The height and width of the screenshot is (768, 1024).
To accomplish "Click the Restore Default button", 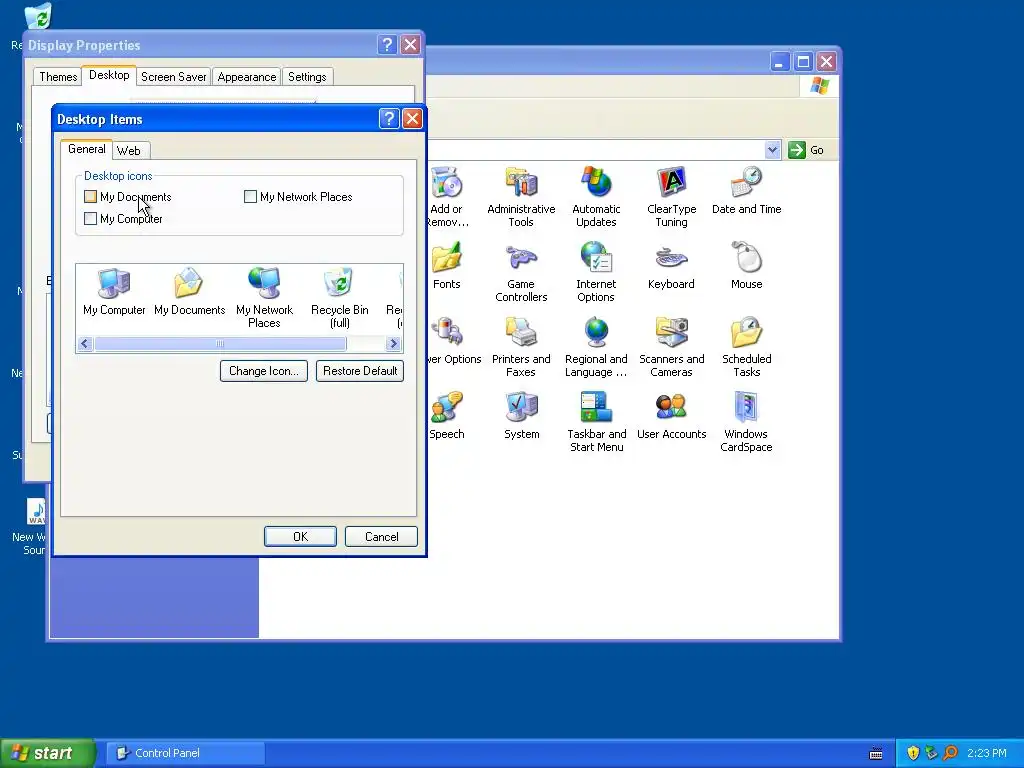I will 360,371.
